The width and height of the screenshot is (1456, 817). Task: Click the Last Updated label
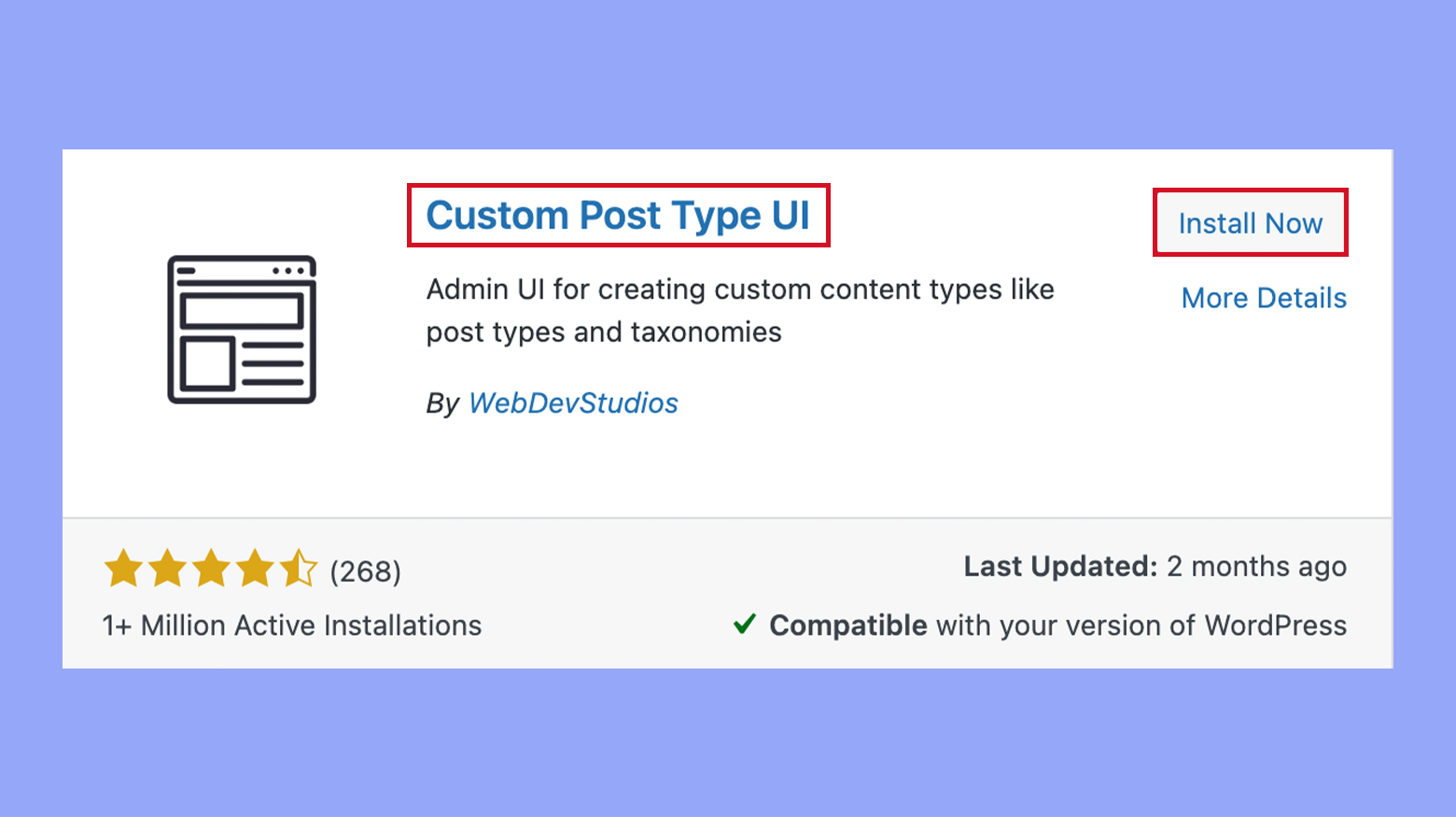coord(1058,566)
